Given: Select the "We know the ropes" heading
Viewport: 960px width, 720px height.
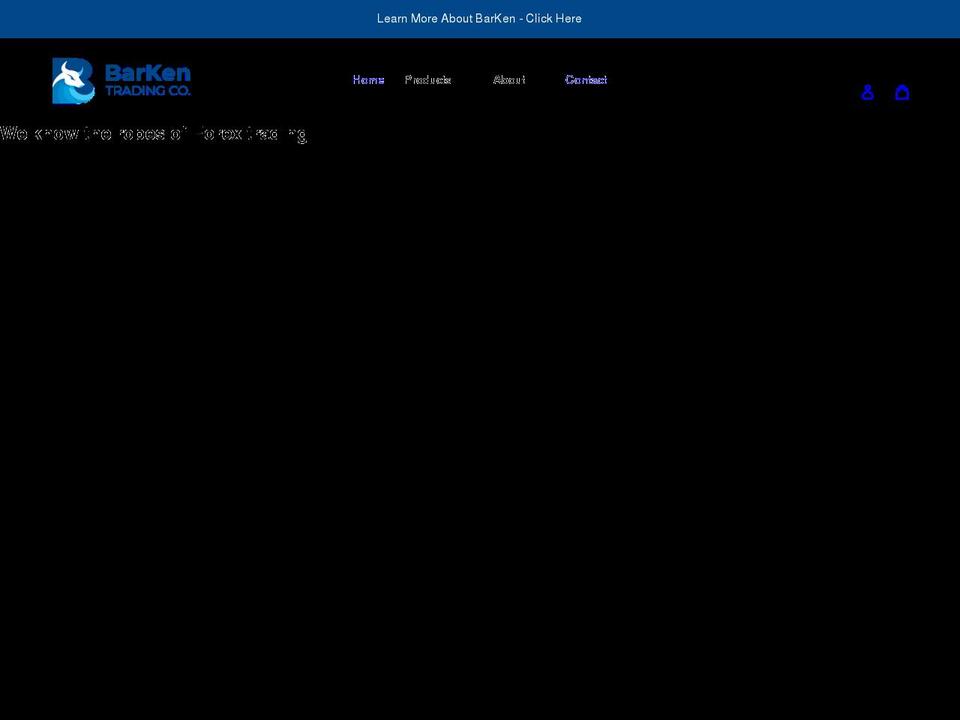Looking at the screenshot, I should point(153,134).
